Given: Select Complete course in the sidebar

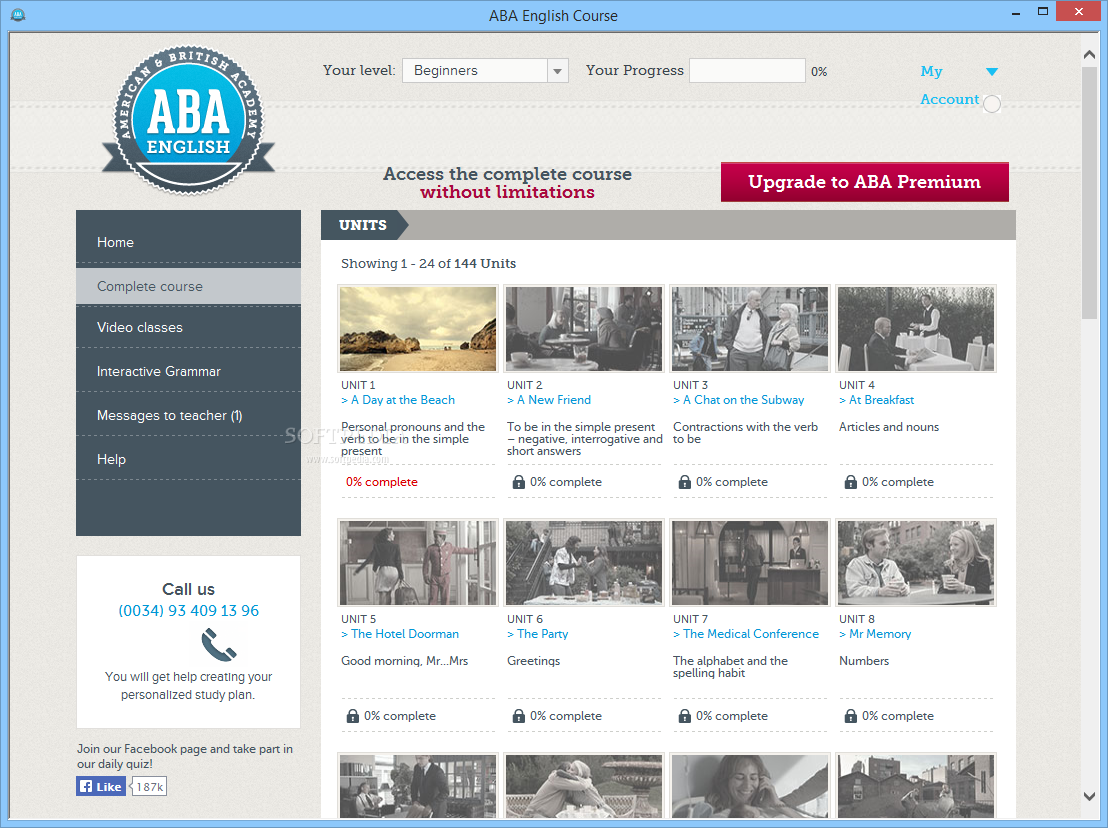Looking at the screenshot, I should click(189, 286).
